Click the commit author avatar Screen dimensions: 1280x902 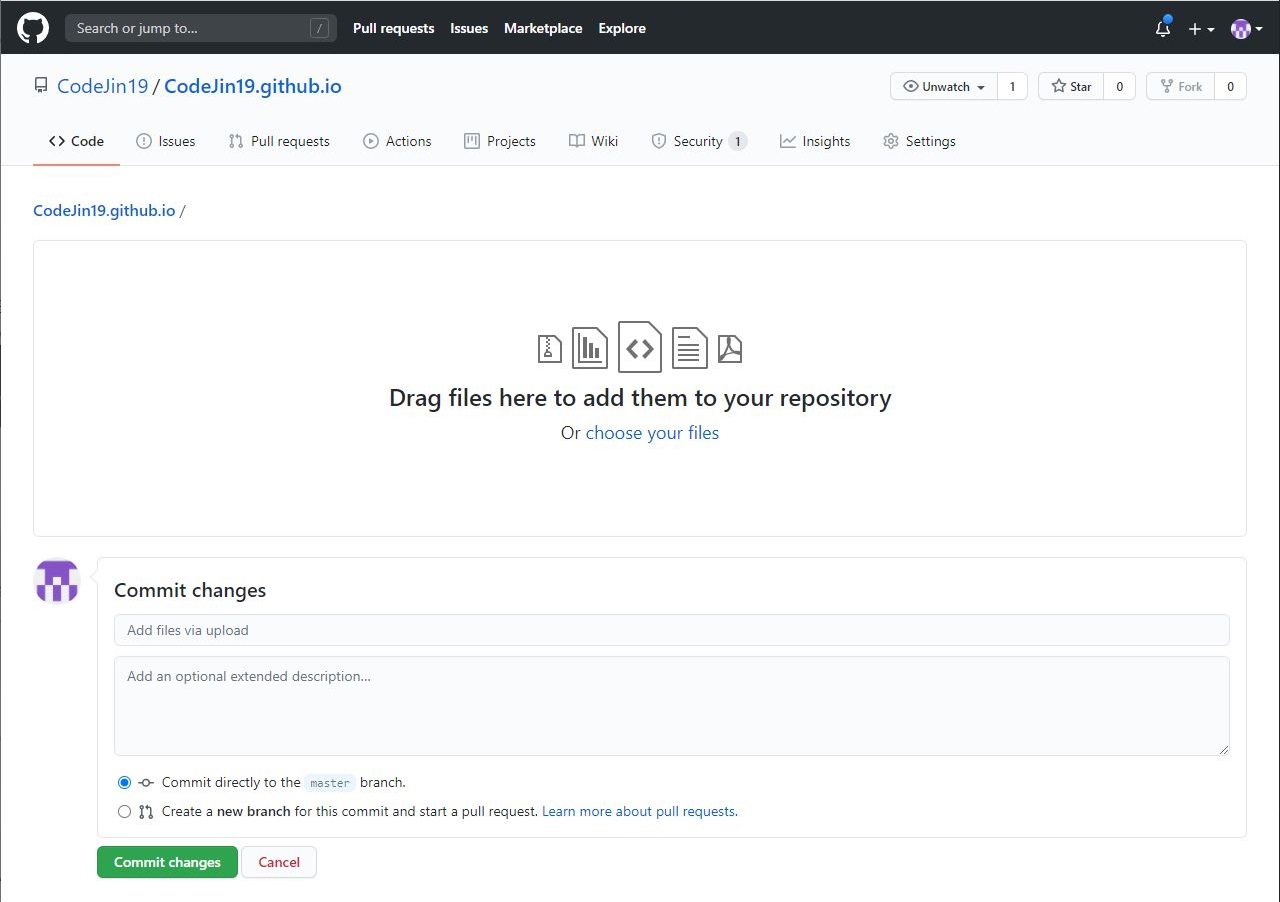57,581
